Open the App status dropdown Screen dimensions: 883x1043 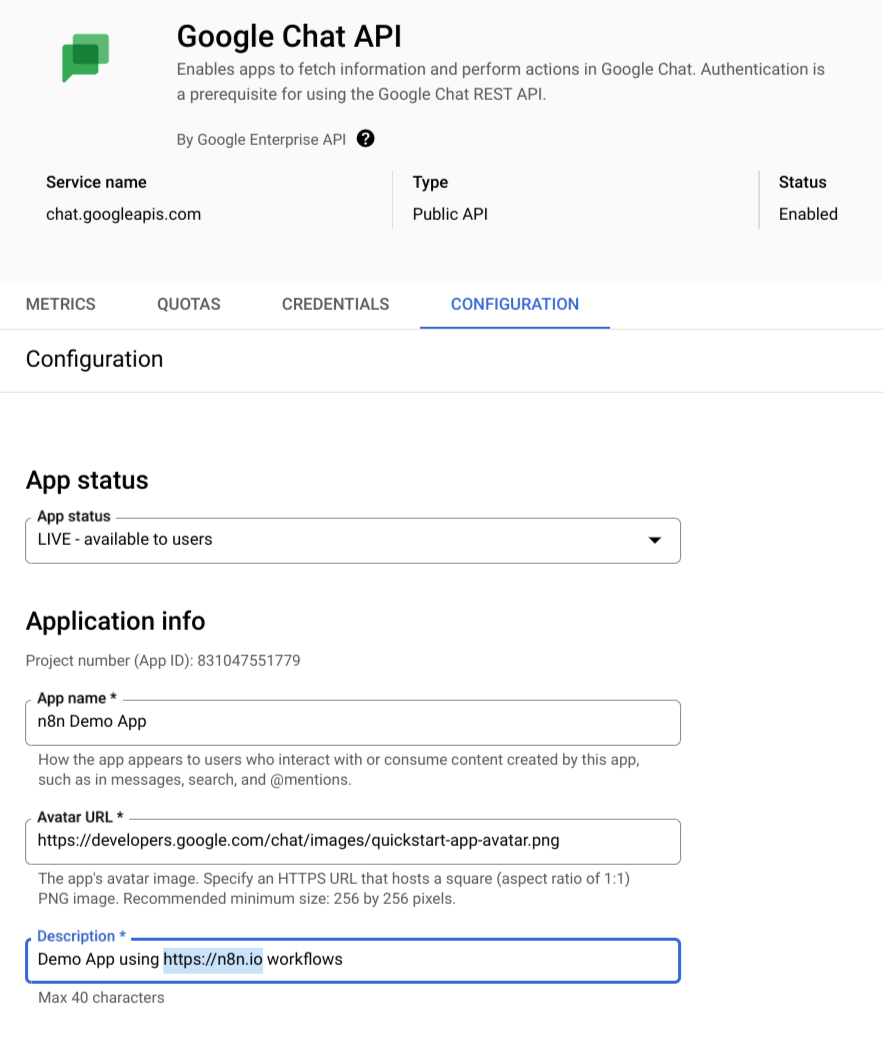[352, 539]
